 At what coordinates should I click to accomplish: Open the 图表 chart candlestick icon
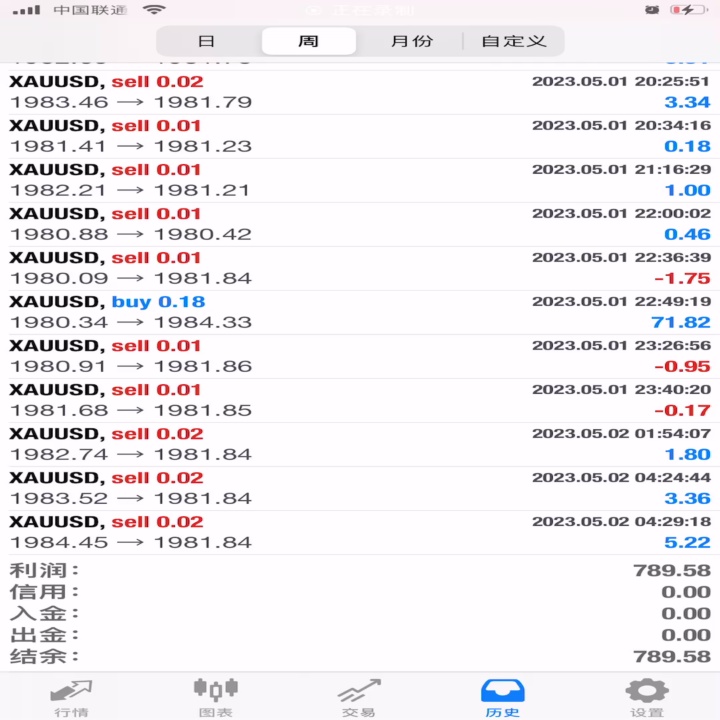click(216, 690)
